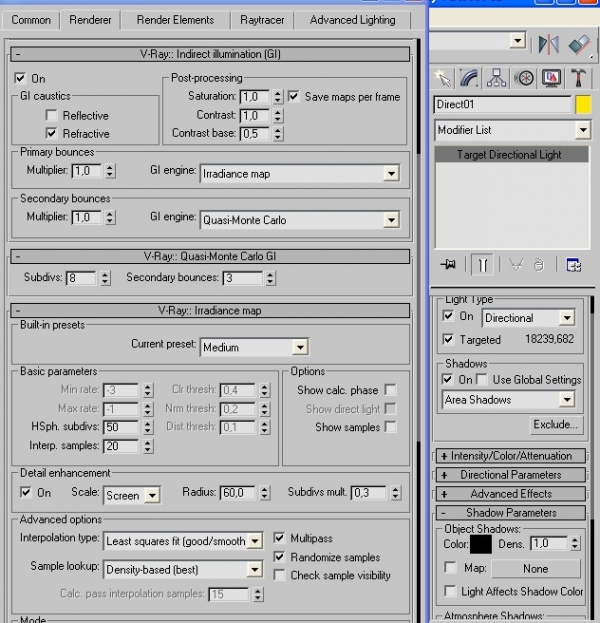
Task: Click the Saturation value field
Action: click(x=255, y=97)
